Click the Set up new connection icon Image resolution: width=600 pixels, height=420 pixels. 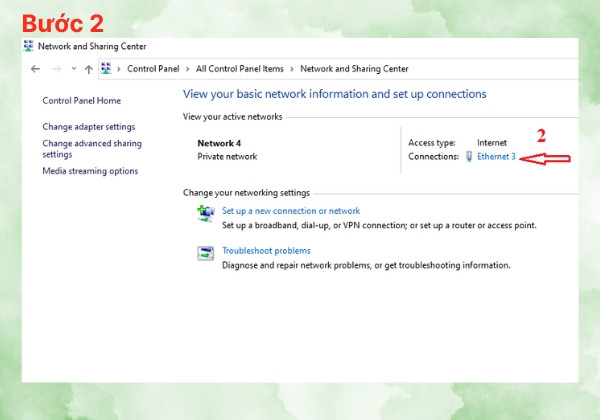pos(206,213)
